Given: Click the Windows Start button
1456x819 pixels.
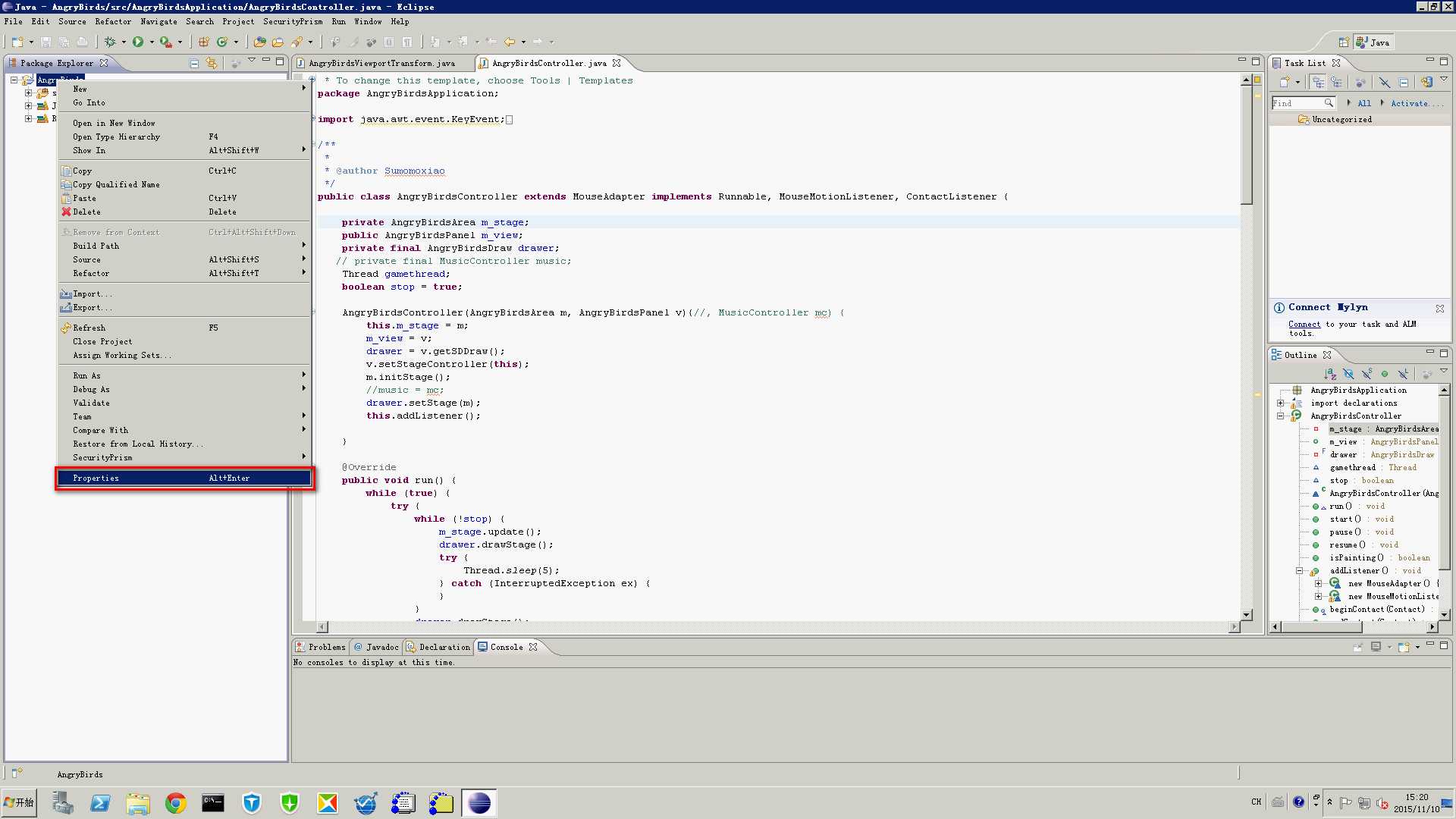Looking at the screenshot, I should [x=19, y=802].
